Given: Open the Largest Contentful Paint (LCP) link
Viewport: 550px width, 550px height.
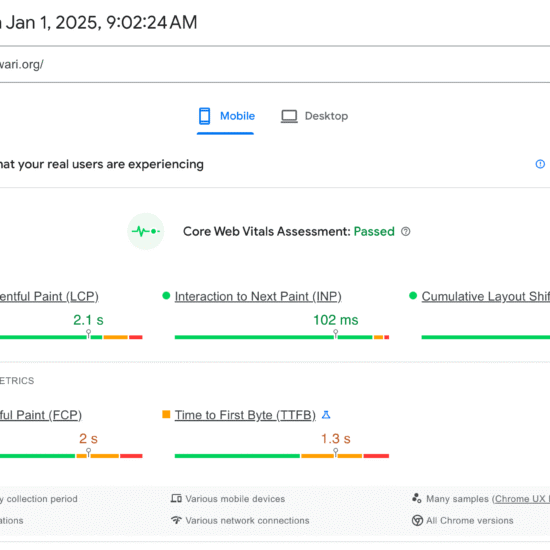Looking at the screenshot, I should click(x=49, y=297).
